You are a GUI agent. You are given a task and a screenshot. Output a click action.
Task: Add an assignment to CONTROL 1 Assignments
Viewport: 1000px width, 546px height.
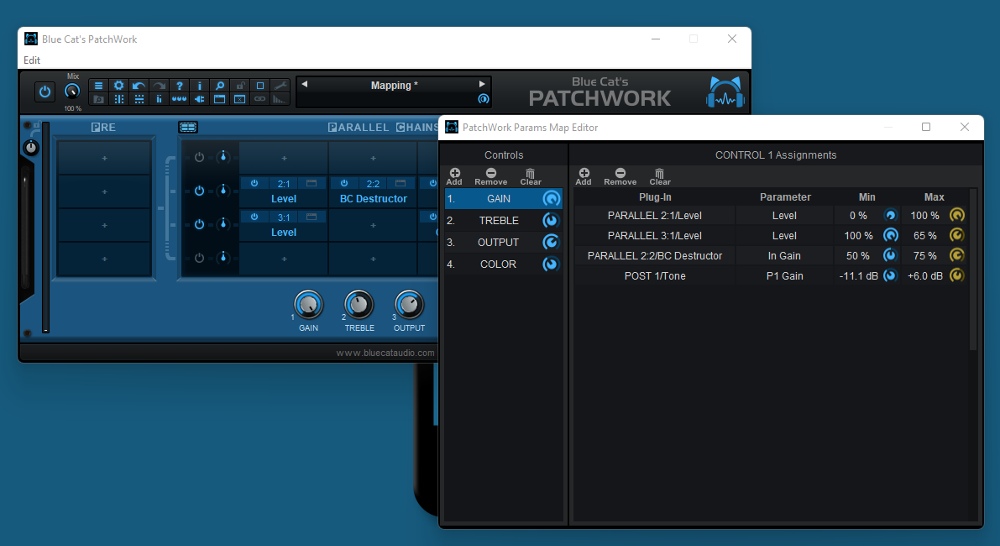[x=584, y=177]
